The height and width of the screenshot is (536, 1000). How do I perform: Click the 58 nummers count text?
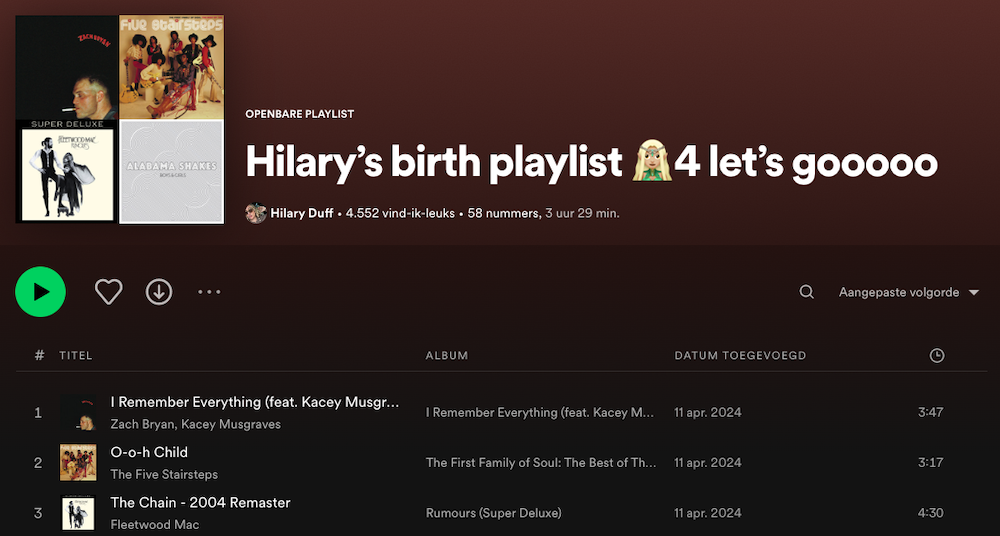(x=503, y=213)
